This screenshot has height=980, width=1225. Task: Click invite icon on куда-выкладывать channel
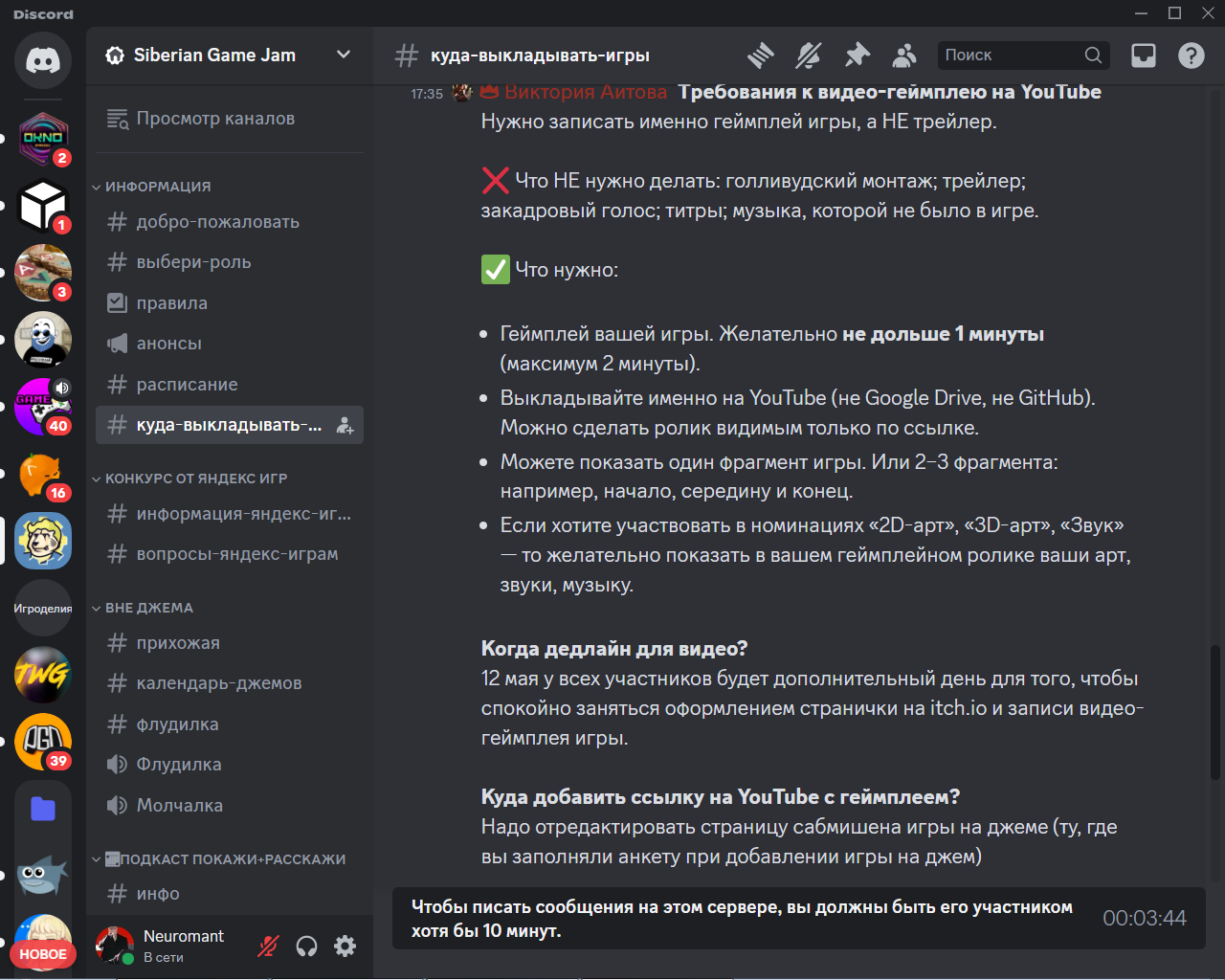tap(345, 426)
